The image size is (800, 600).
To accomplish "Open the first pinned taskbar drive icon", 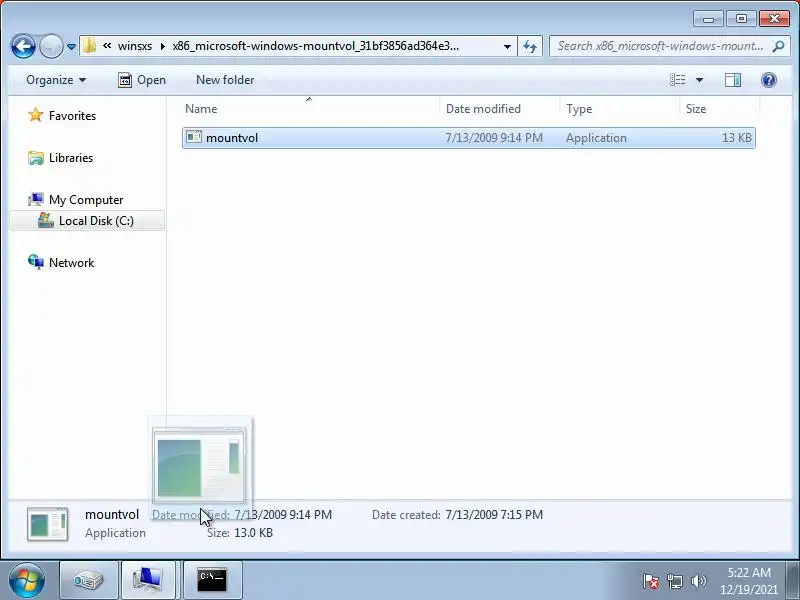I will click(x=89, y=580).
